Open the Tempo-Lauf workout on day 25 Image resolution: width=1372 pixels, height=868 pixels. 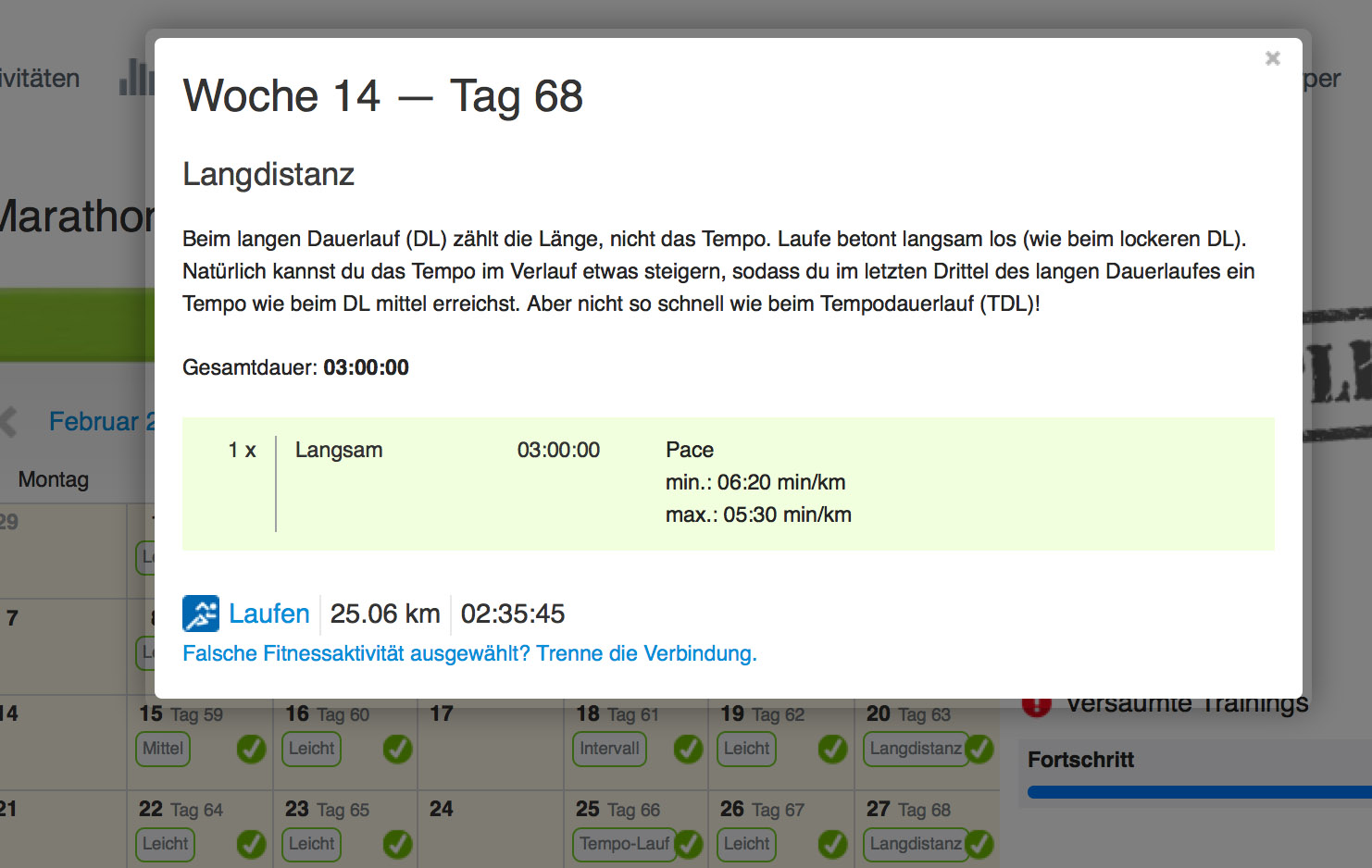pos(624,844)
